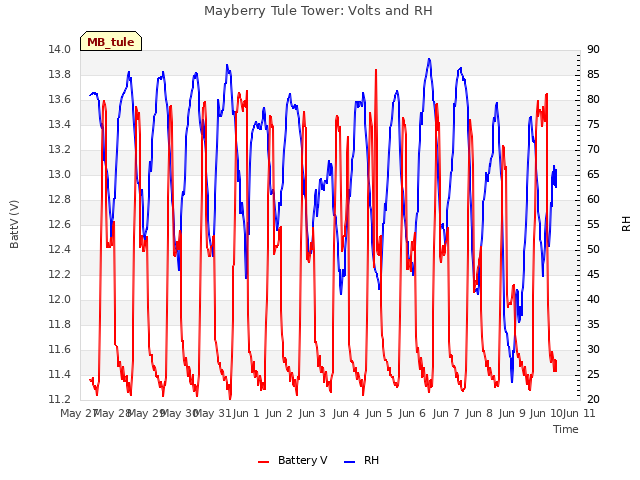Click the Jun 6 date tick label
The height and width of the screenshot is (480, 640).
point(412,414)
